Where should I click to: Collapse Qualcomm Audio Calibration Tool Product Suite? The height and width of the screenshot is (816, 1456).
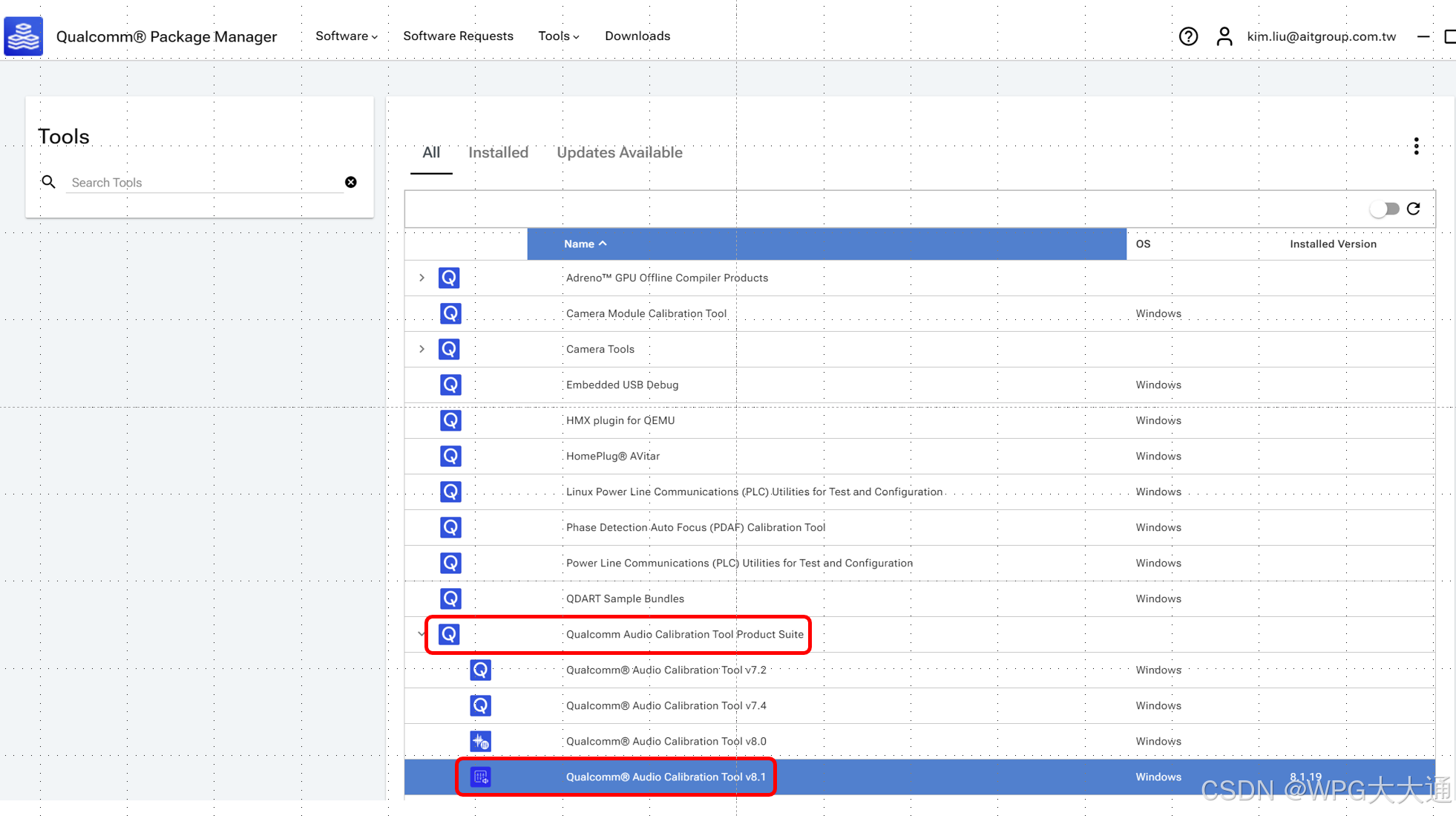pyautogui.click(x=422, y=634)
